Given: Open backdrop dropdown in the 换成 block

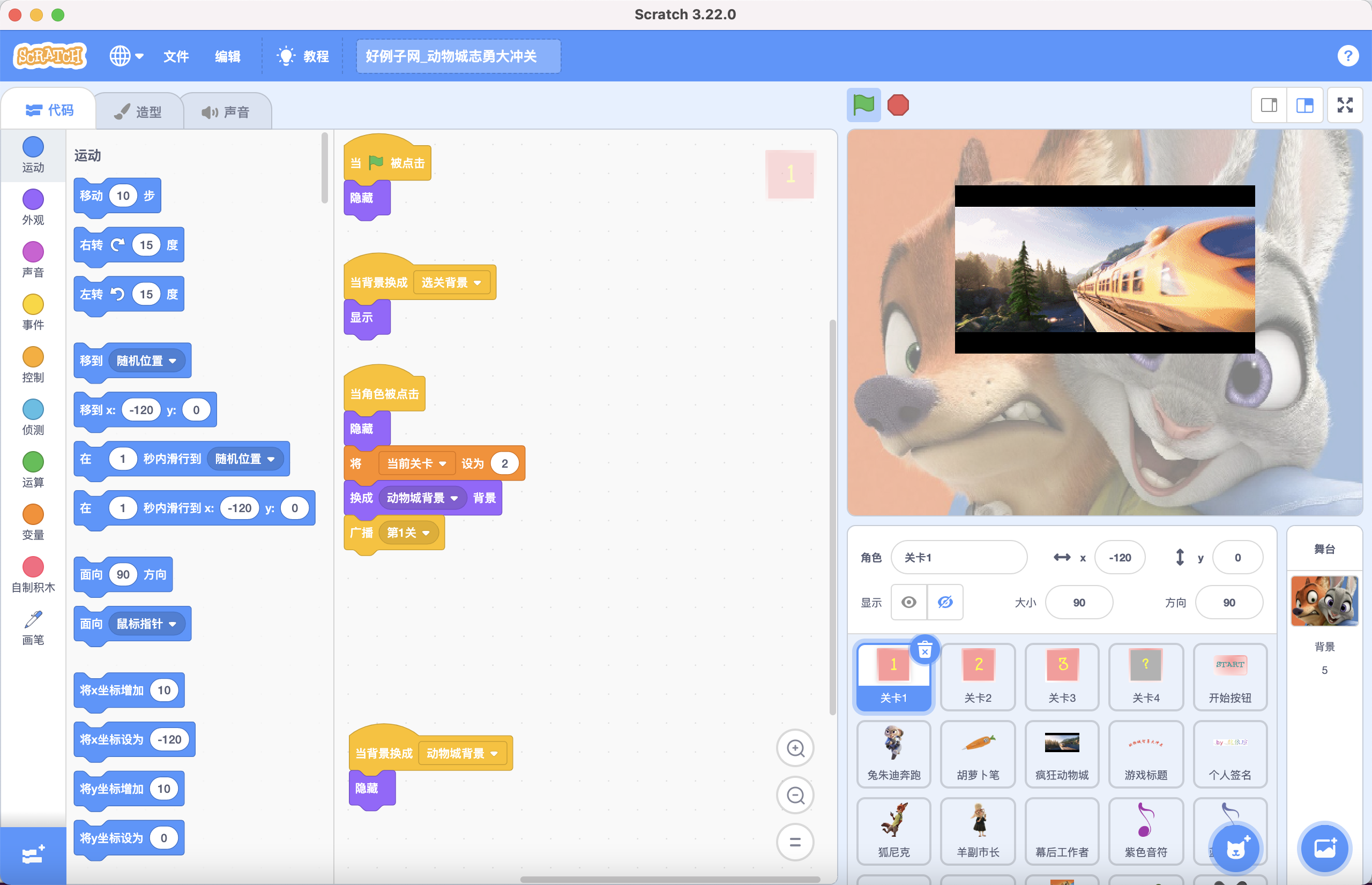Looking at the screenshot, I should pyautogui.click(x=422, y=498).
